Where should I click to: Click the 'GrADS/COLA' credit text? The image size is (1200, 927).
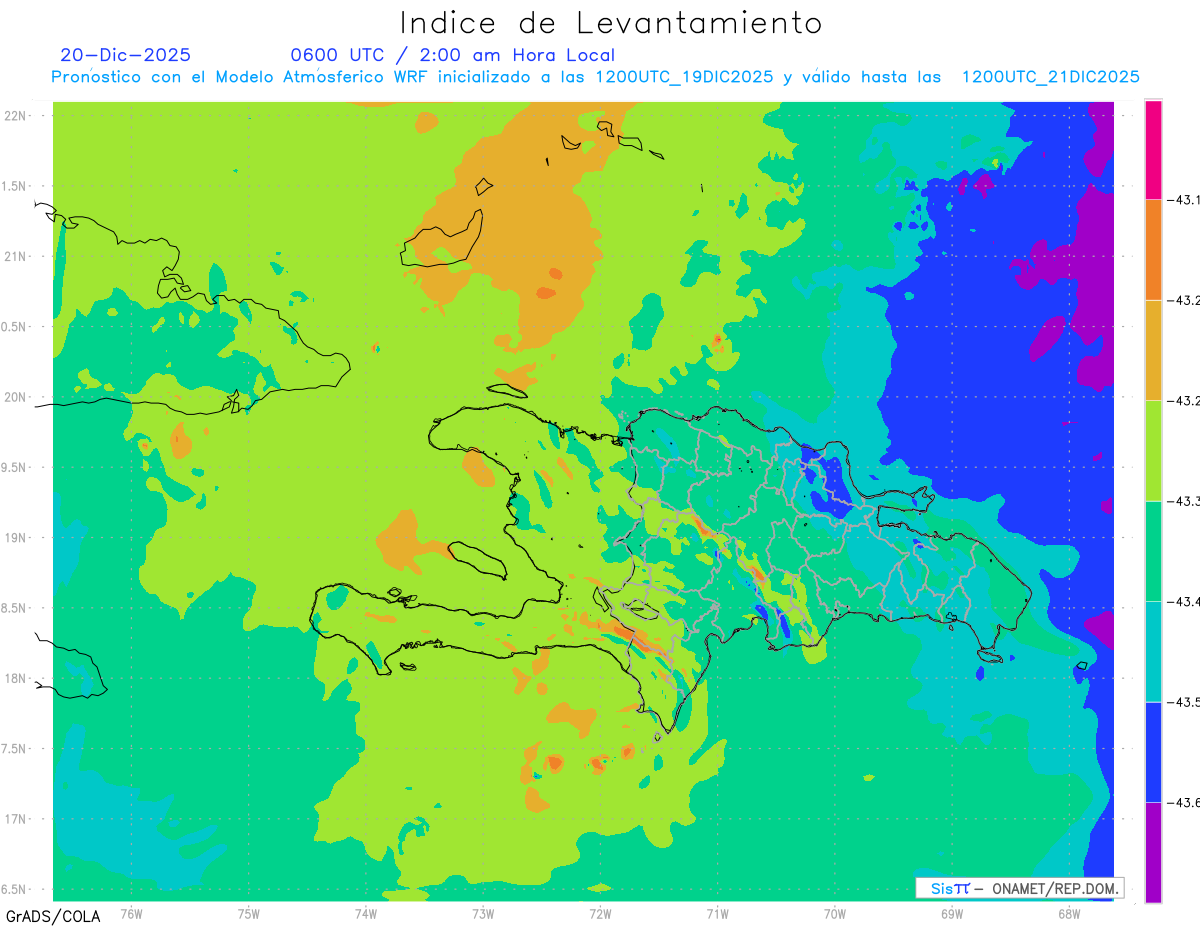click(x=52, y=916)
